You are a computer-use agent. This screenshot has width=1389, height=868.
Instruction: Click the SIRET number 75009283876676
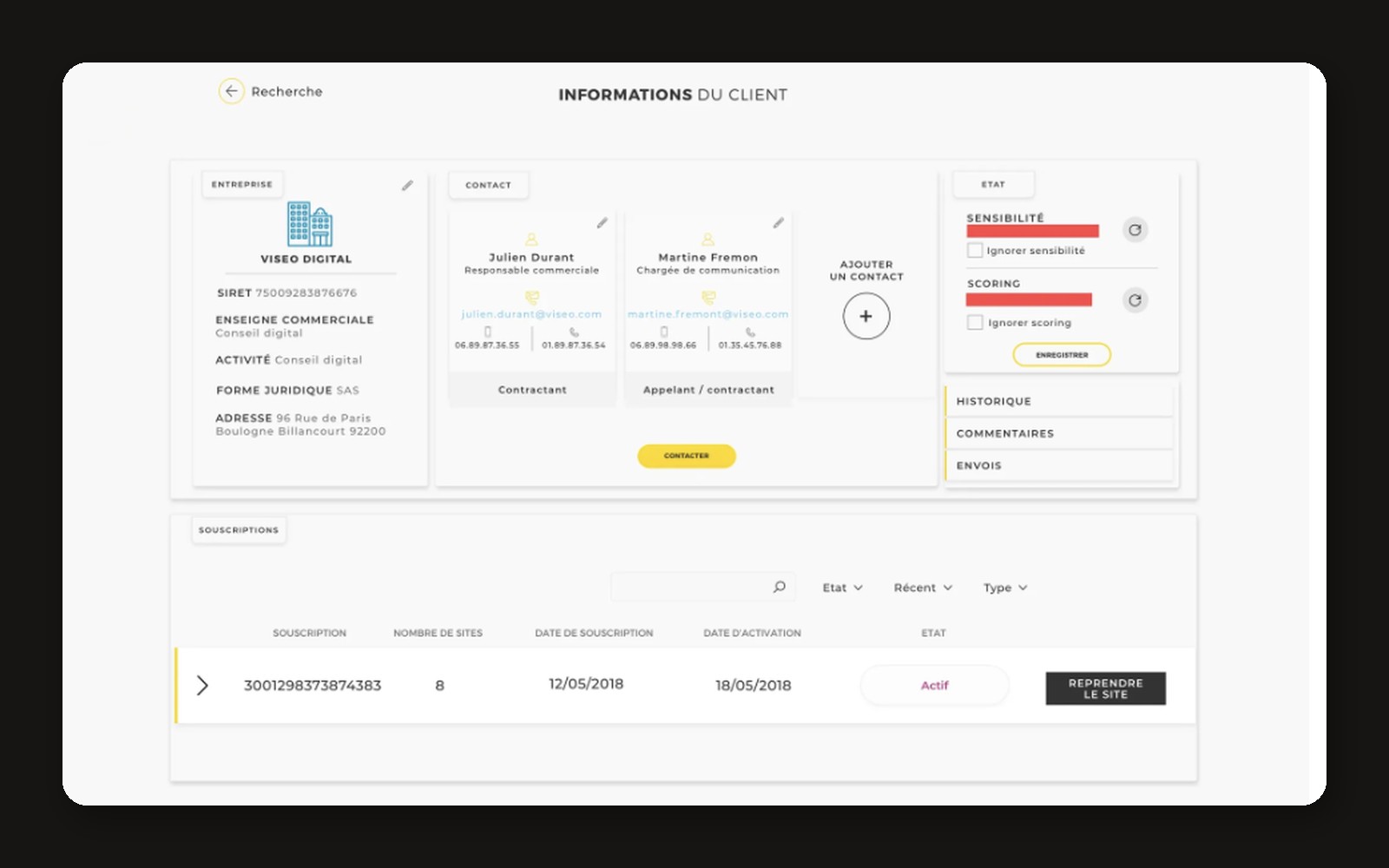point(306,293)
